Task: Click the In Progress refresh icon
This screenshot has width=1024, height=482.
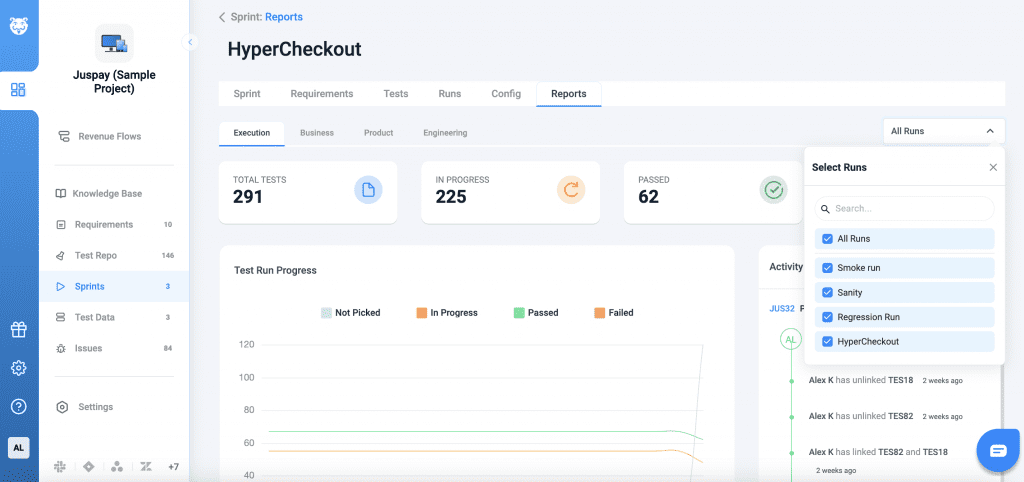Action: pos(571,190)
